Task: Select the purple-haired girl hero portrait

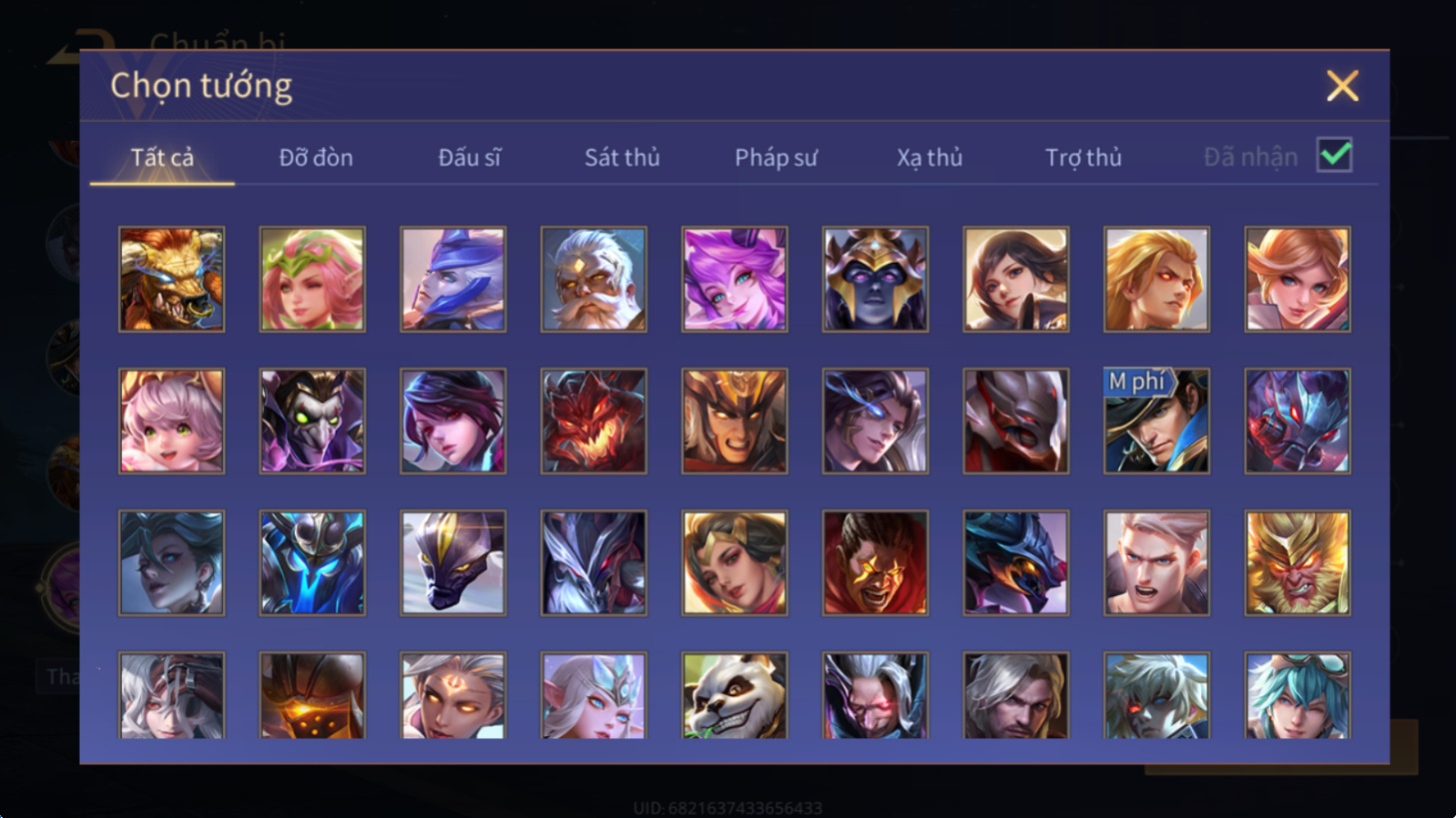Action: tap(734, 279)
